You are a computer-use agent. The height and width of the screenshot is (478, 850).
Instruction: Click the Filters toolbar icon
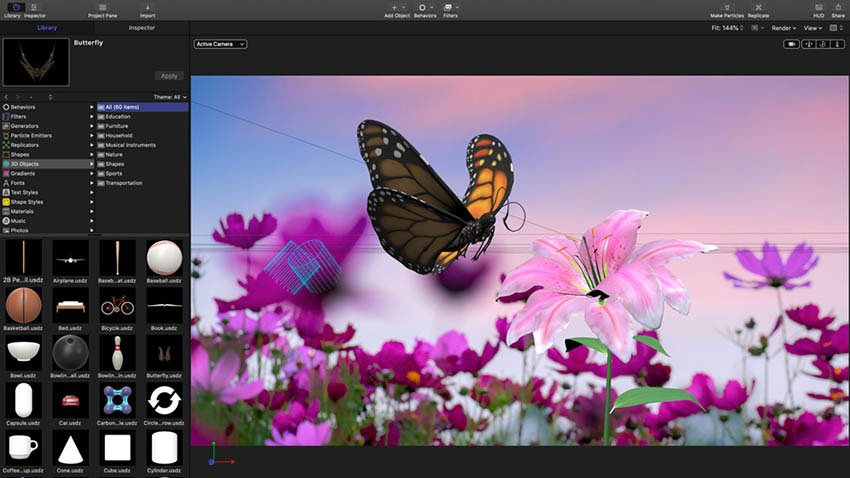point(451,7)
